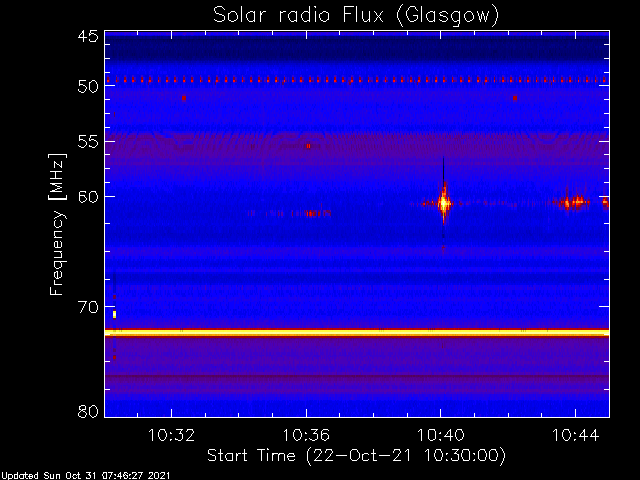Click the 'Start Time (22-Oct-21 10:30:00)' label
The height and width of the screenshot is (480, 640).
(x=356, y=456)
